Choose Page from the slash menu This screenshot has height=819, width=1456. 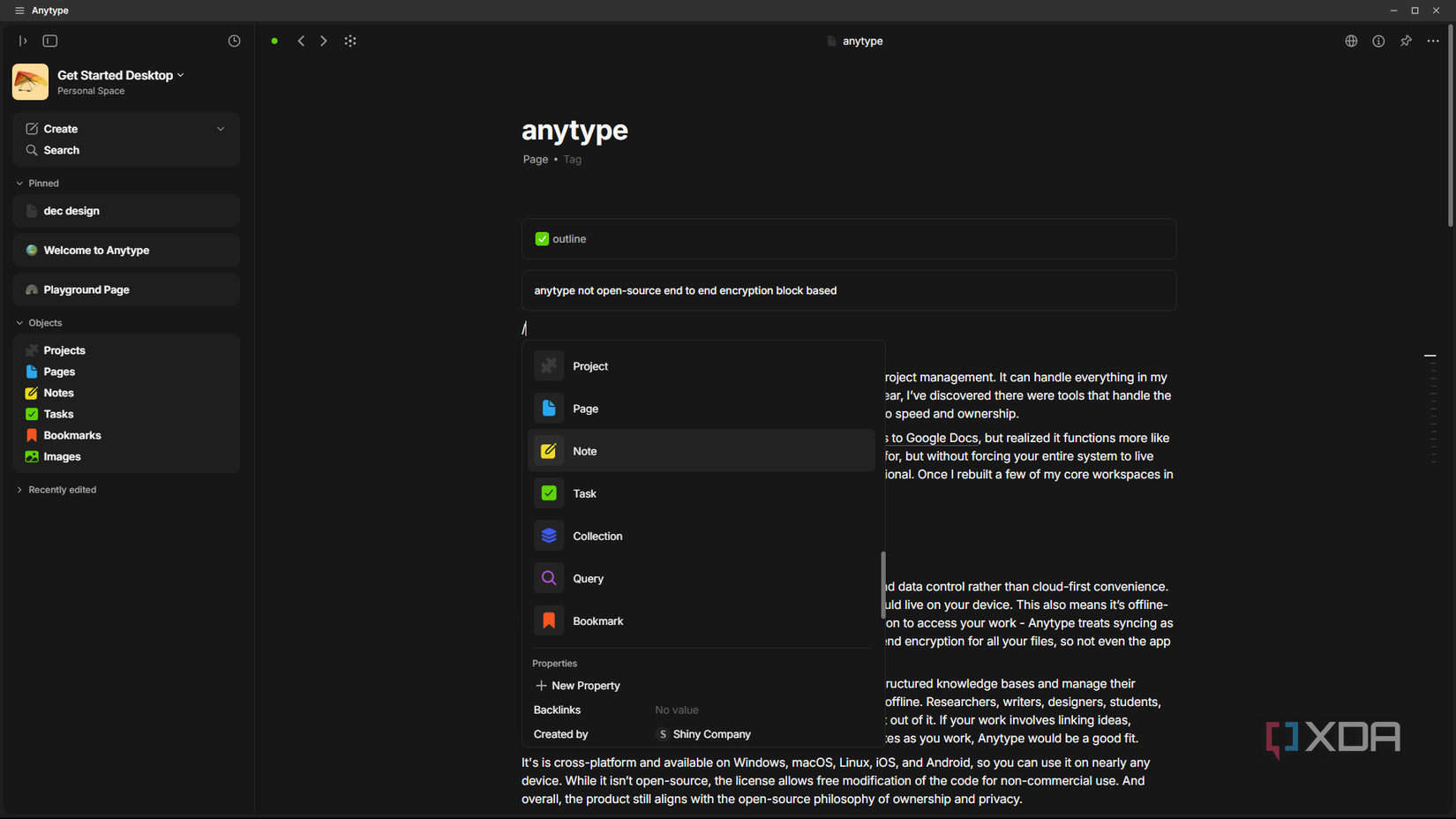click(x=702, y=409)
